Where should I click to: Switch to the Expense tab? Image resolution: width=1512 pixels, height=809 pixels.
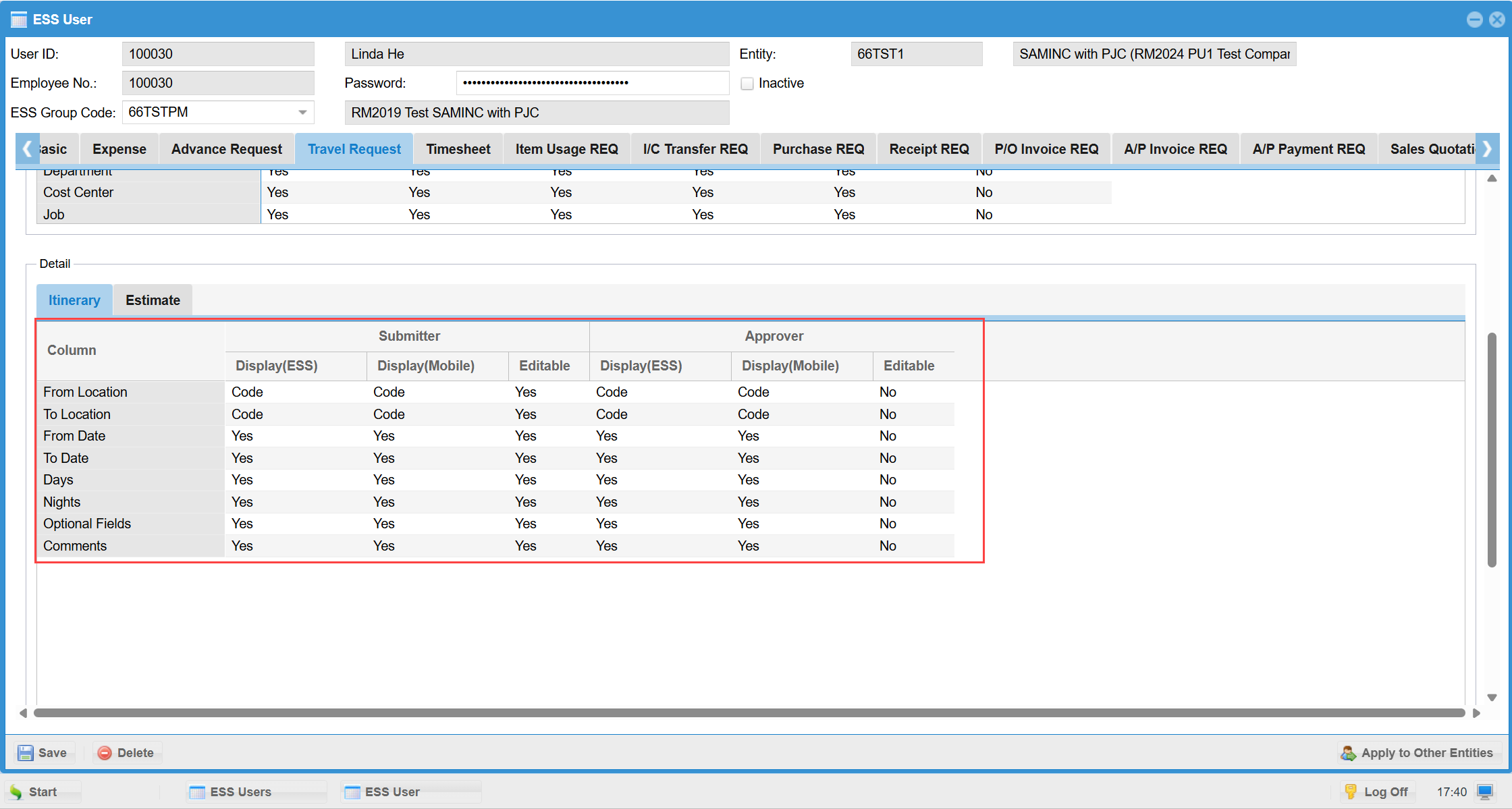(119, 149)
